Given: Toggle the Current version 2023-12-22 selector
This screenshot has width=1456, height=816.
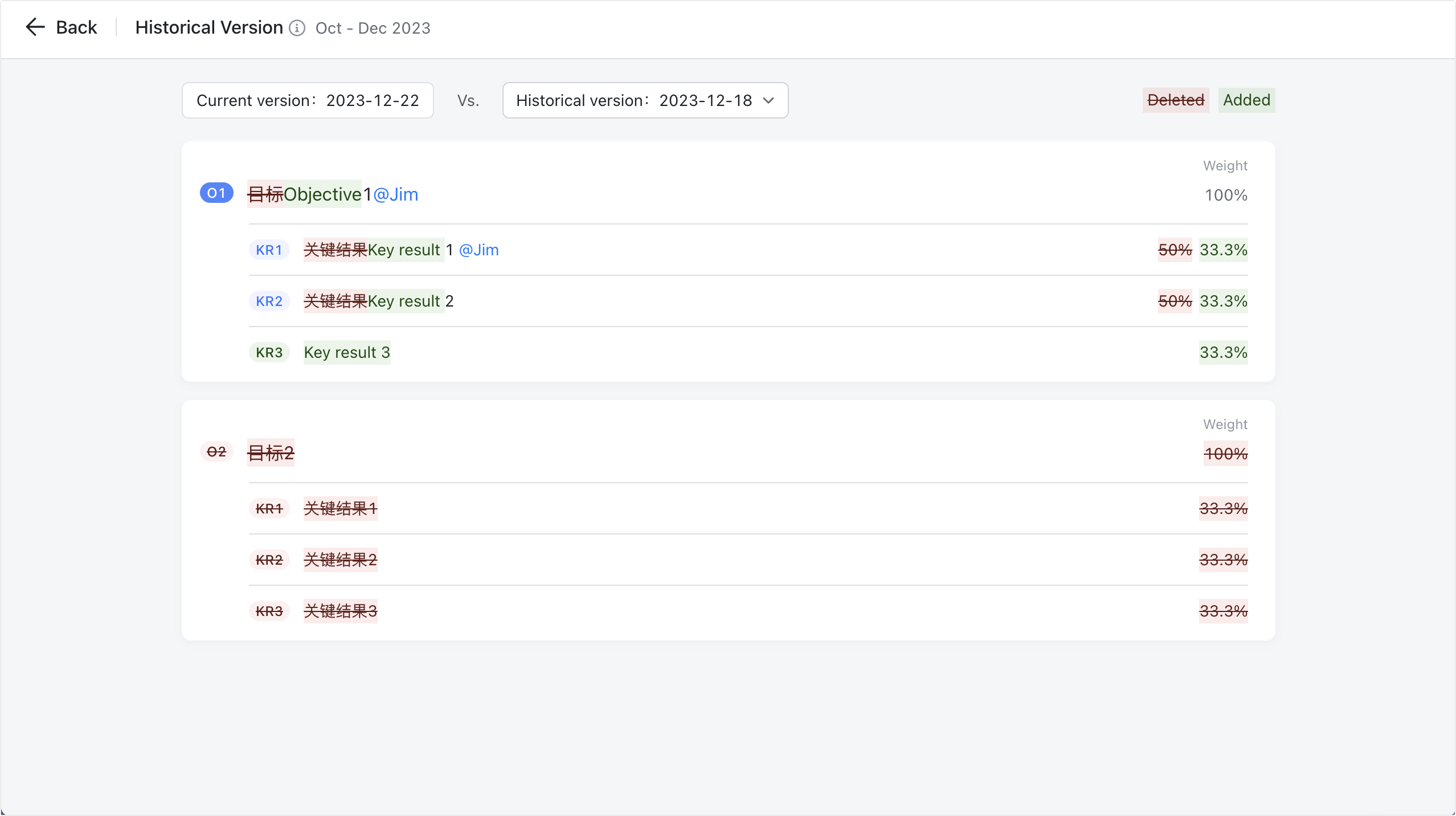Looking at the screenshot, I should click(307, 100).
